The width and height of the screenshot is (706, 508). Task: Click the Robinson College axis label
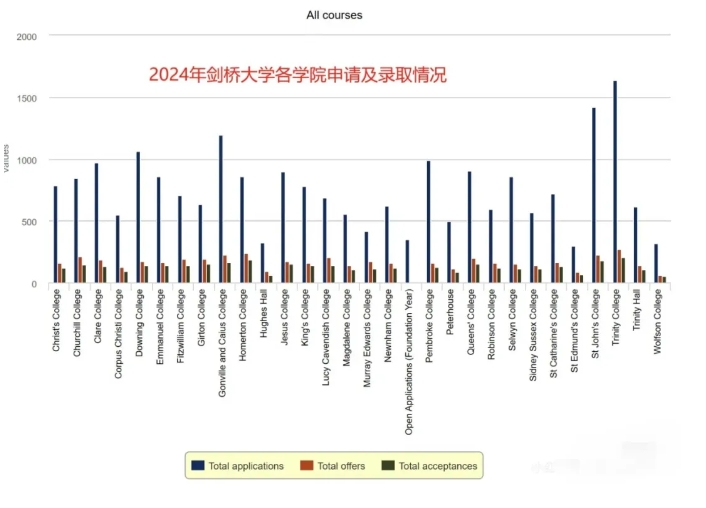click(492, 324)
